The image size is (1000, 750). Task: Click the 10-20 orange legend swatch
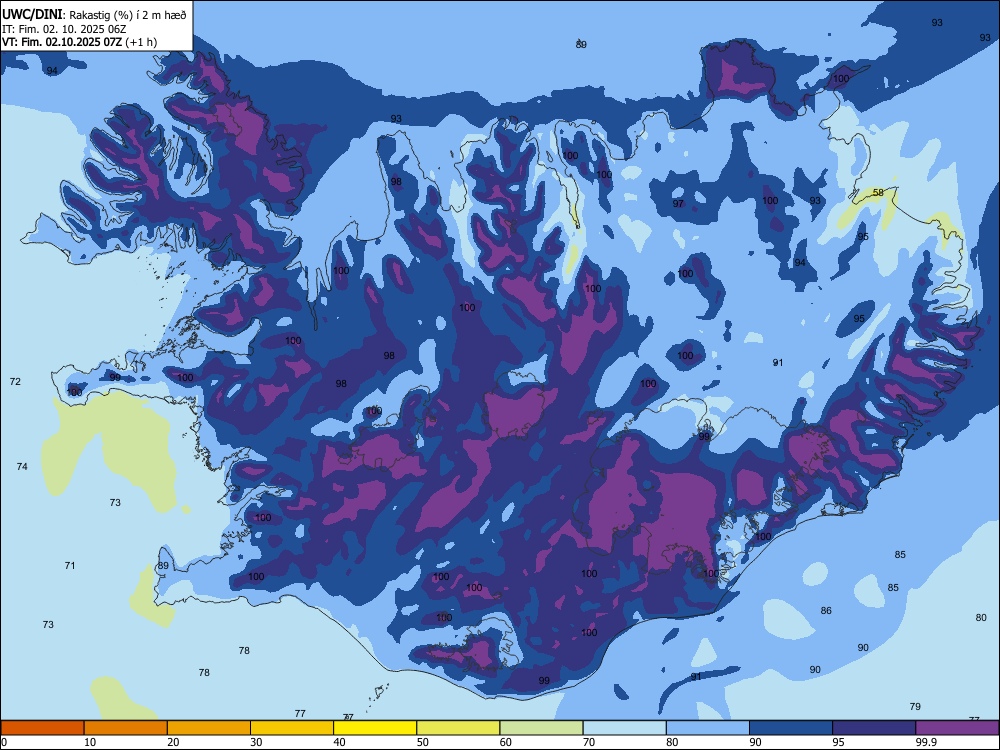point(126,728)
